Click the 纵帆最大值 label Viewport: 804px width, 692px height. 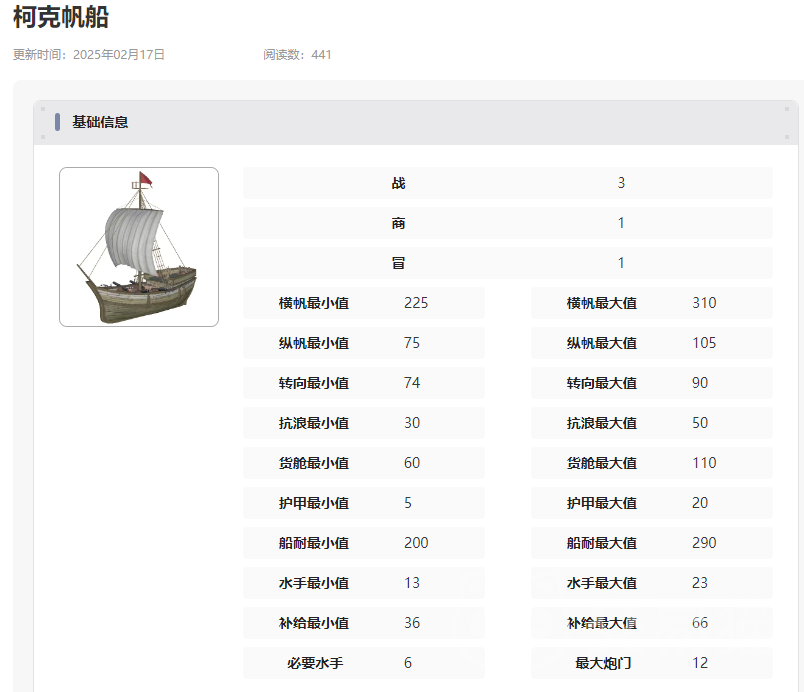tap(602, 343)
